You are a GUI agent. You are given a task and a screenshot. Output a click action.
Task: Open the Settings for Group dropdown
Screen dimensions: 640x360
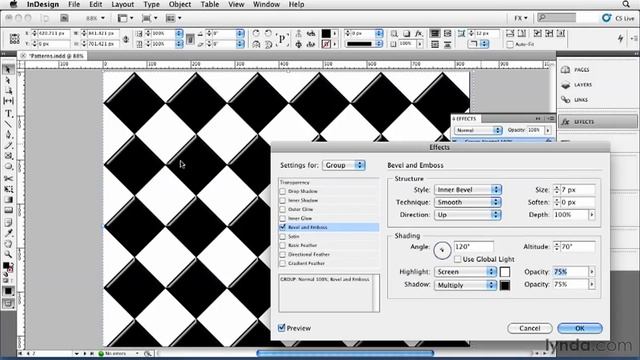pos(344,165)
